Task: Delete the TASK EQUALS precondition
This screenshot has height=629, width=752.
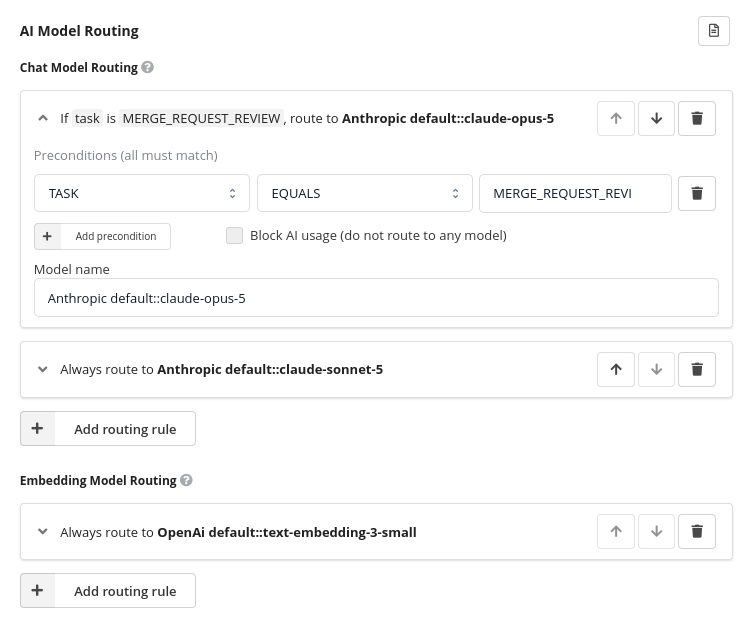Action: pyautogui.click(x=697, y=193)
